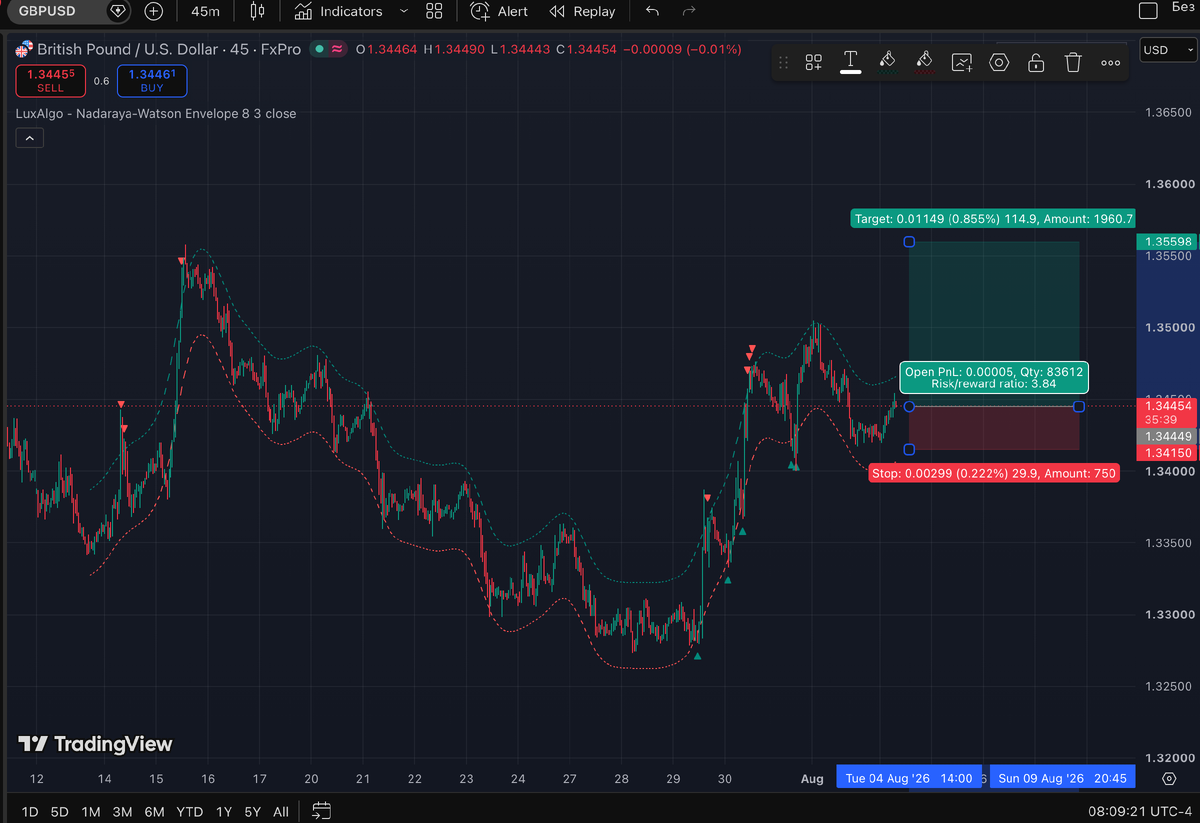Click the green market status indicator
This screenshot has width=1200, height=823.
[318, 49]
